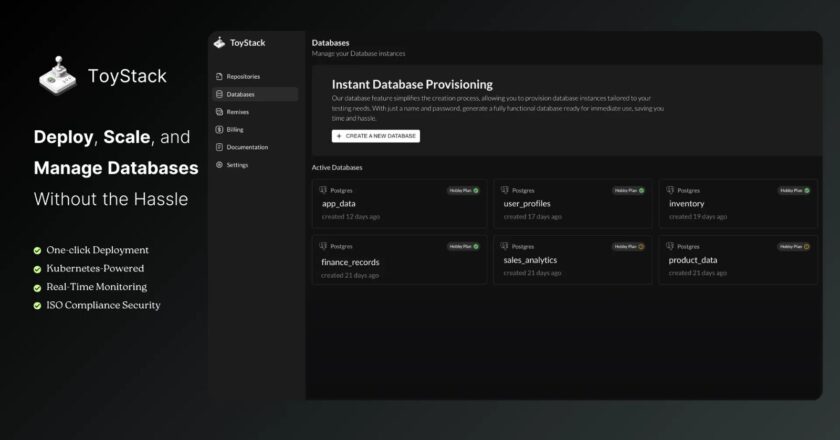Click the 'Active Databases' section heading
Viewport: 840px width, 440px height.
[x=337, y=168]
